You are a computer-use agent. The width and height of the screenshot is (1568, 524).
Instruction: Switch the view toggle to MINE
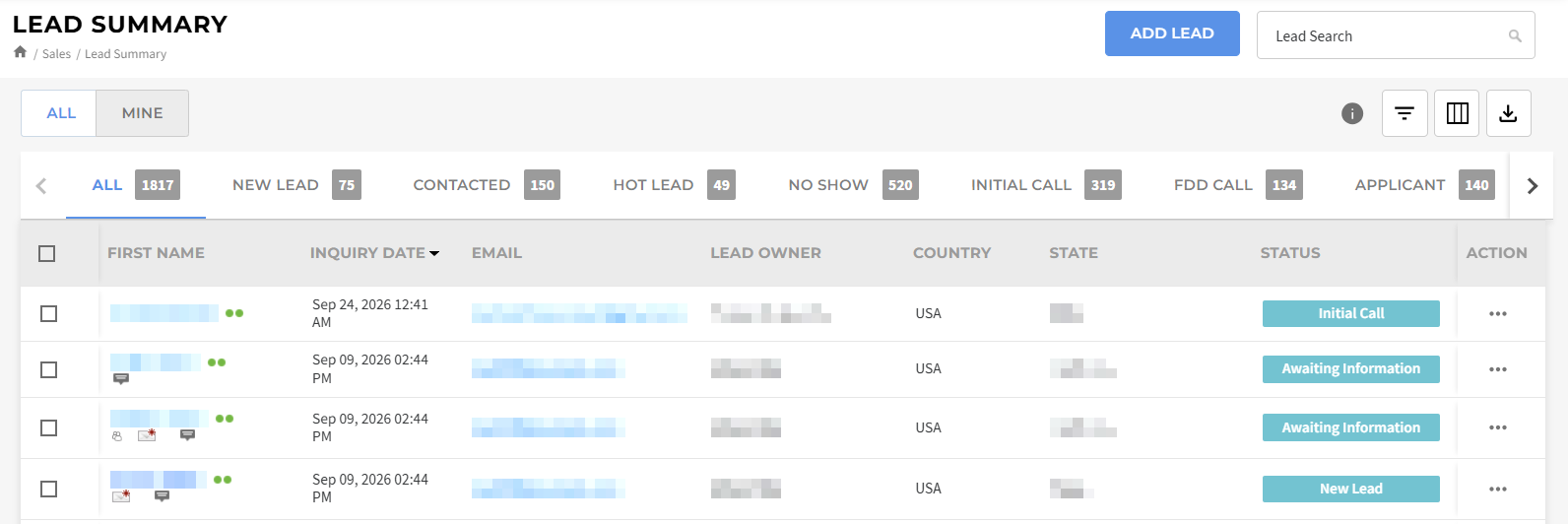(143, 113)
